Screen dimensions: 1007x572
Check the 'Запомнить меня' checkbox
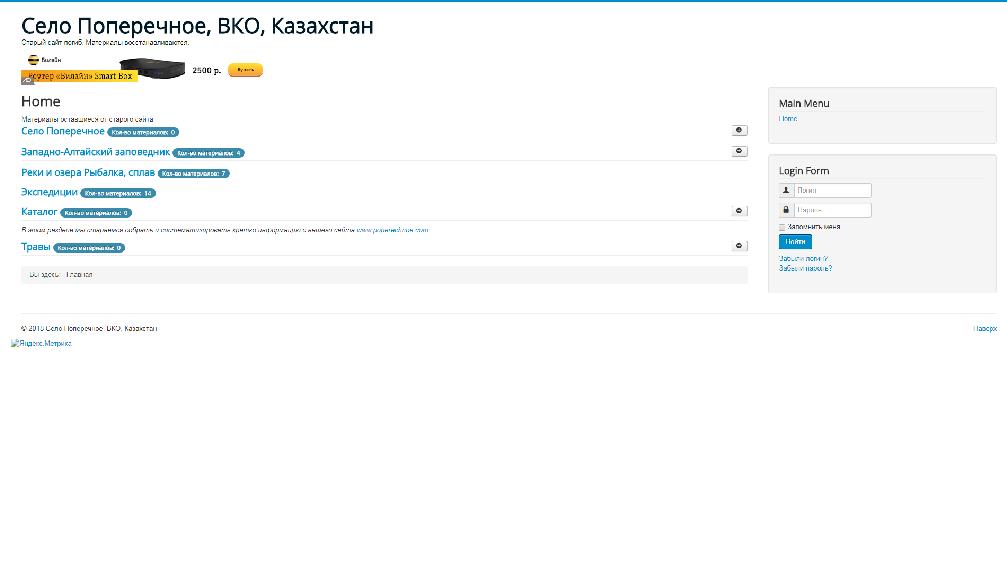point(782,227)
